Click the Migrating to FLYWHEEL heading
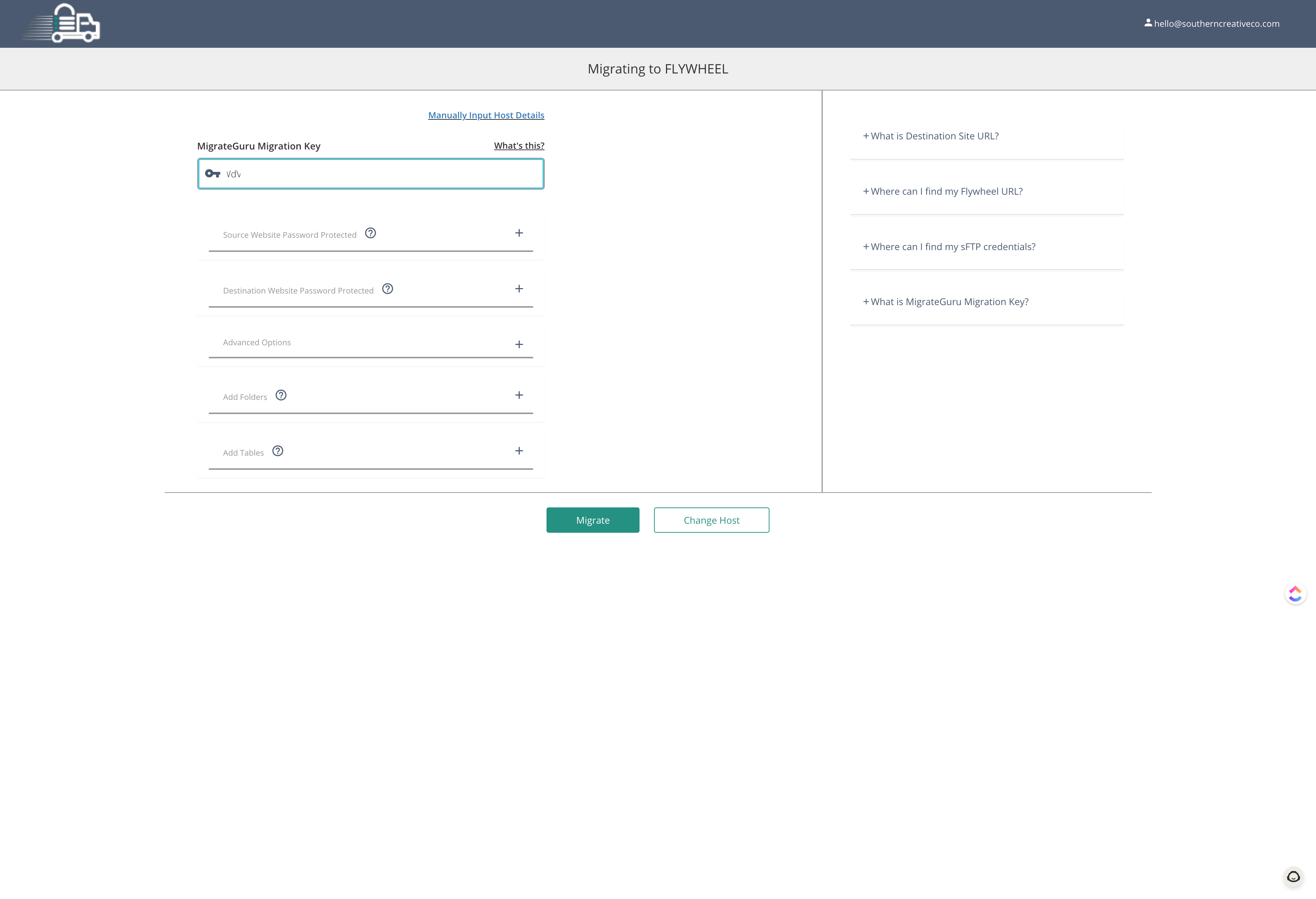This screenshot has height=899, width=1316. [658, 69]
